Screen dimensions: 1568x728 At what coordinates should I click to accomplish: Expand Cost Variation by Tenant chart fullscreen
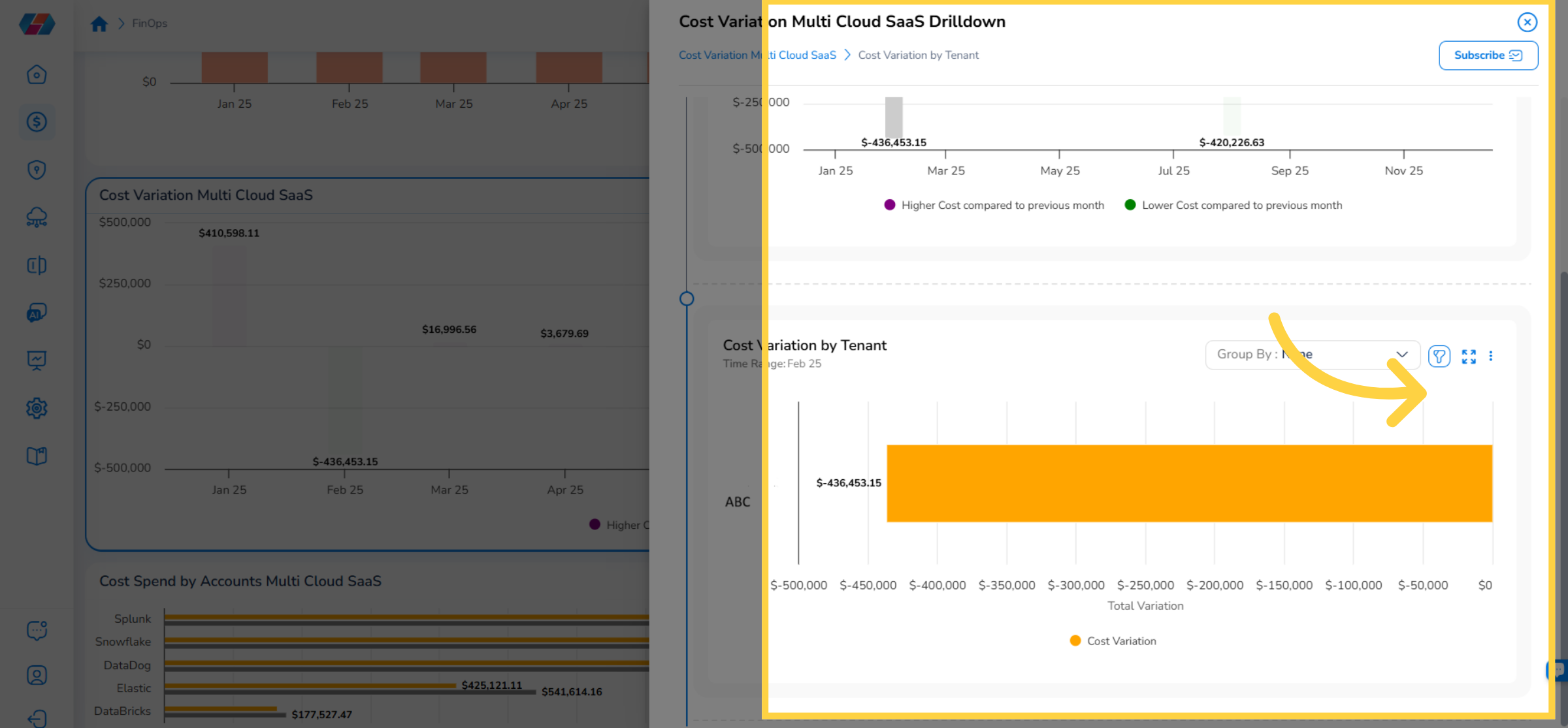1469,356
